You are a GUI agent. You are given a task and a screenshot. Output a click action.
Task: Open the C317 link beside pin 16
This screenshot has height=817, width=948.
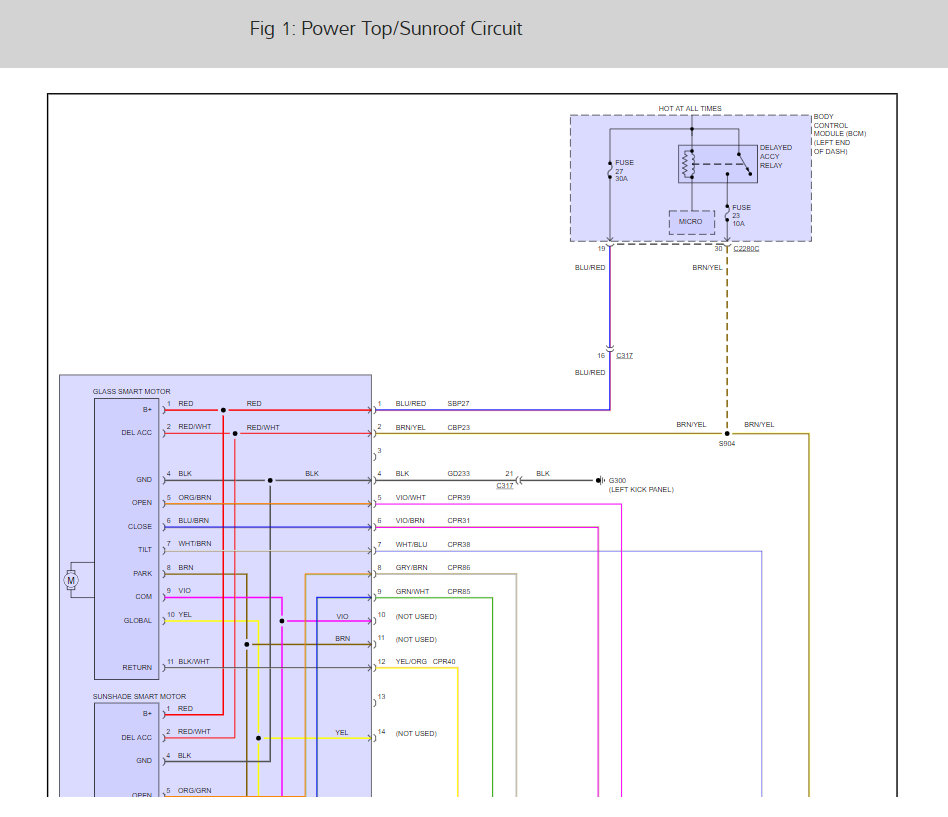coord(625,356)
